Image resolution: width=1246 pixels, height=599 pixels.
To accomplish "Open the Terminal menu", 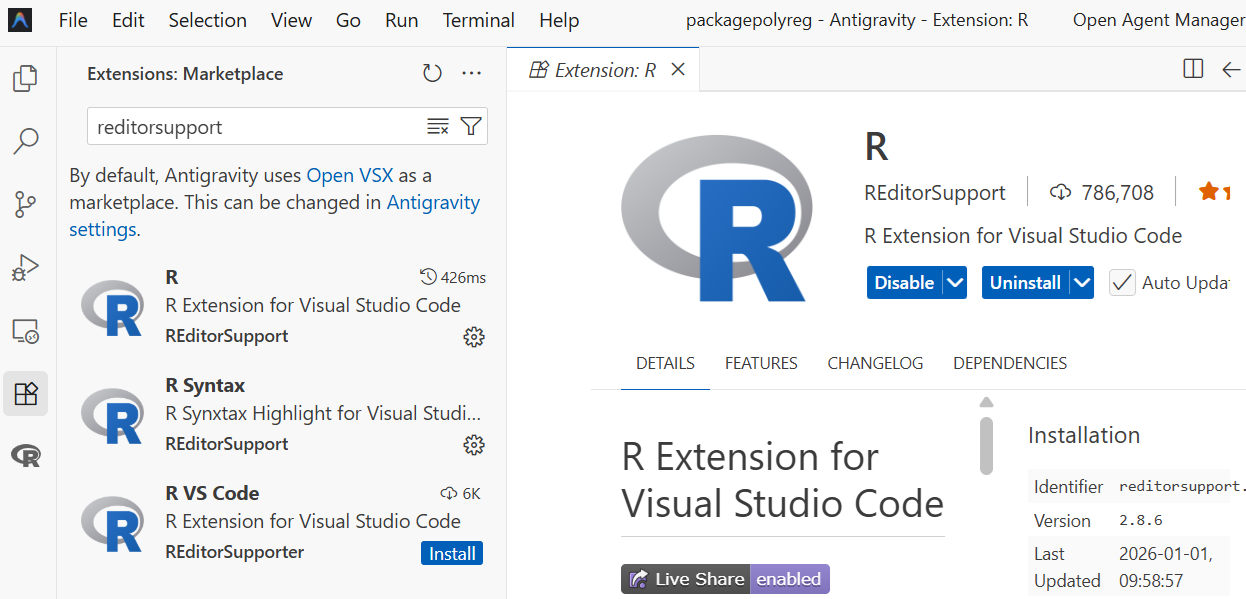I will (x=479, y=20).
